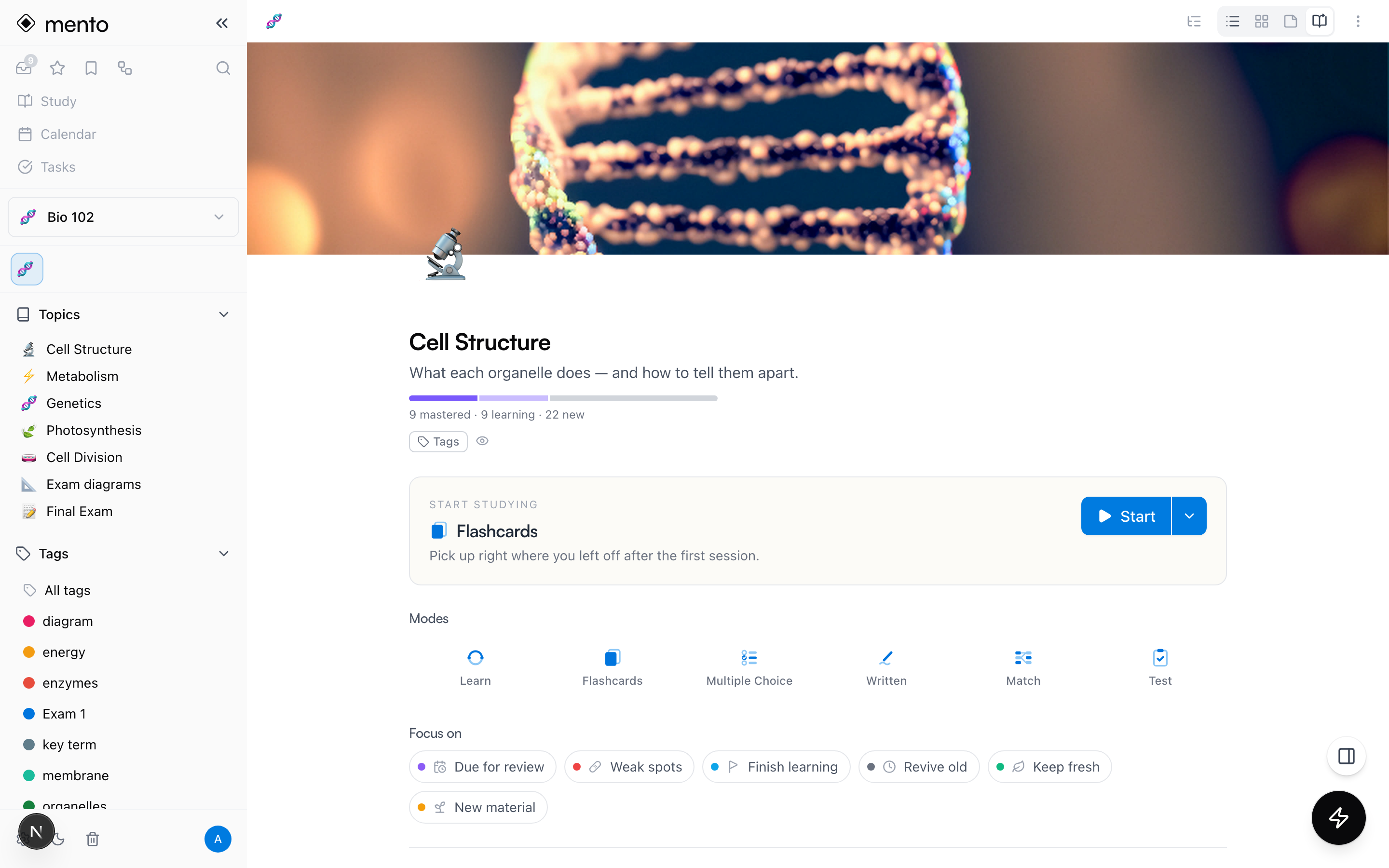This screenshot has height=868, width=1389.
Task: Open the Bio 102 course dropdown
Action: [x=123, y=217]
